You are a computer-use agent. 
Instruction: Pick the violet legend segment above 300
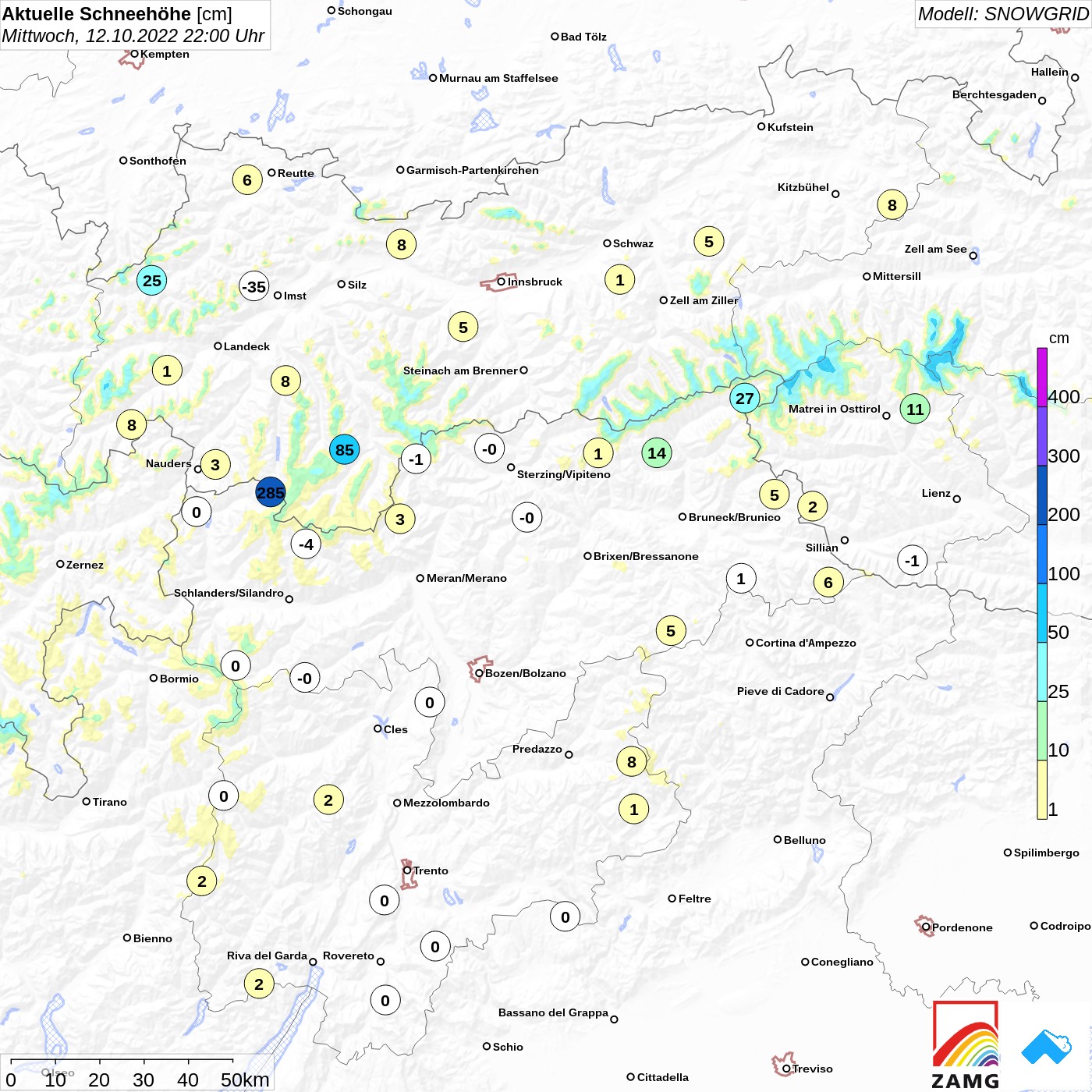point(1042,436)
